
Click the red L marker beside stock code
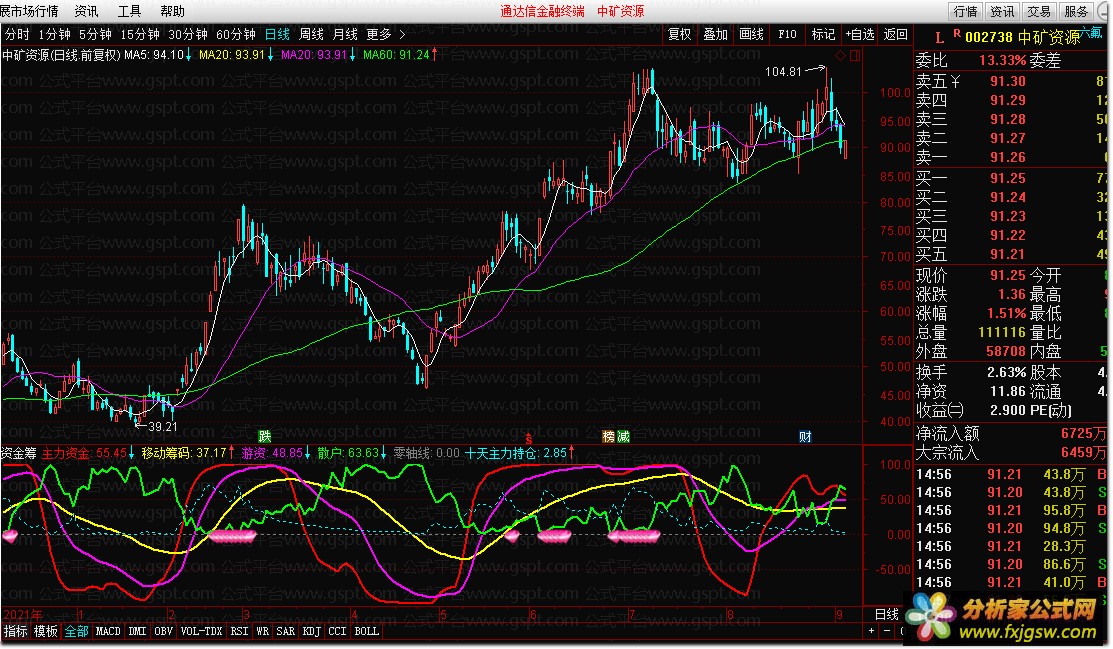[x=940, y=38]
